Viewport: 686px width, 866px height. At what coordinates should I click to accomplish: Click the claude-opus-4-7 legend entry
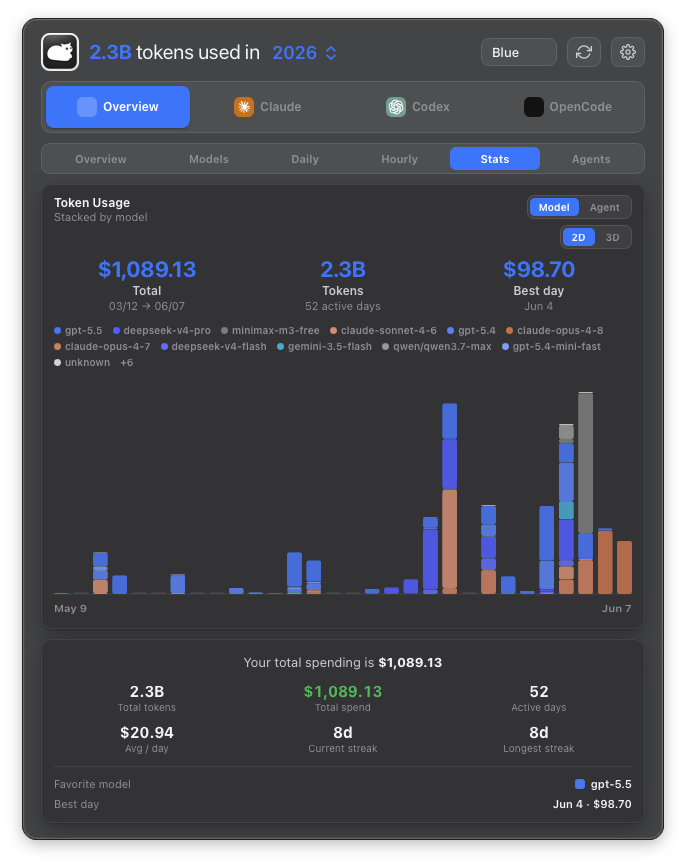tap(102, 347)
